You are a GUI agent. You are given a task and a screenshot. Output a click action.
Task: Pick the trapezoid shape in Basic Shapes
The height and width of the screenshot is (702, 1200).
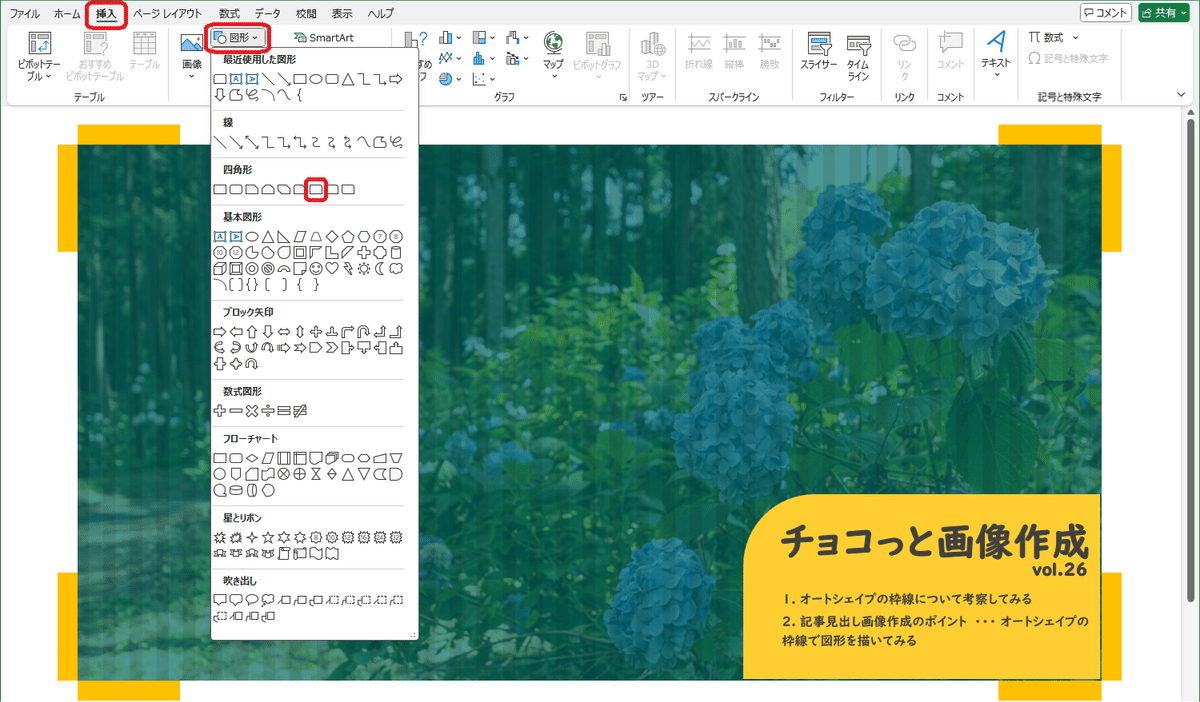click(316, 237)
